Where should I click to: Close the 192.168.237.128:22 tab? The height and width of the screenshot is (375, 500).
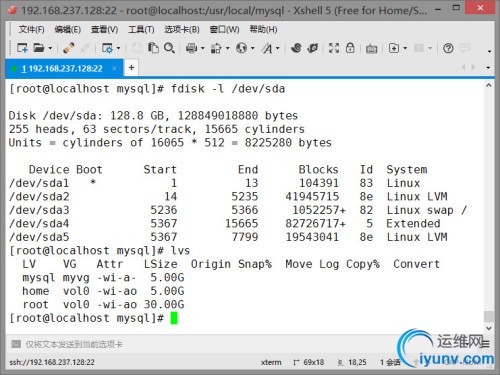tap(114, 68)
